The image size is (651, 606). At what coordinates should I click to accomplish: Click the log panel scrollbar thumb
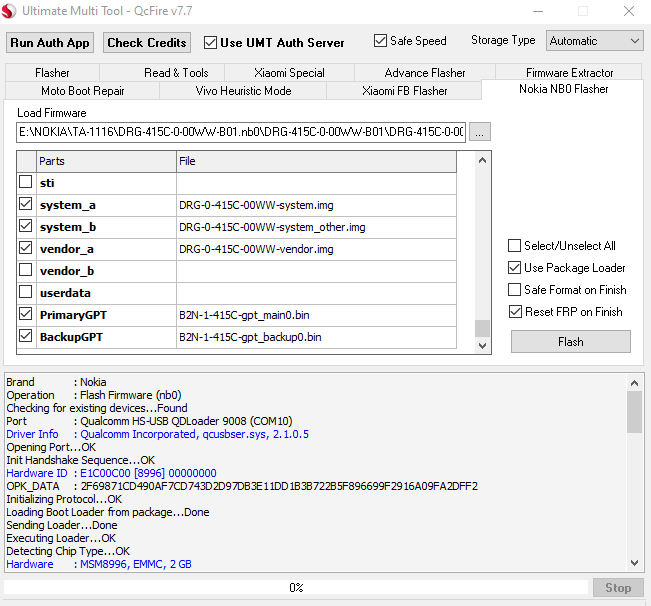[x=634, y=412]
